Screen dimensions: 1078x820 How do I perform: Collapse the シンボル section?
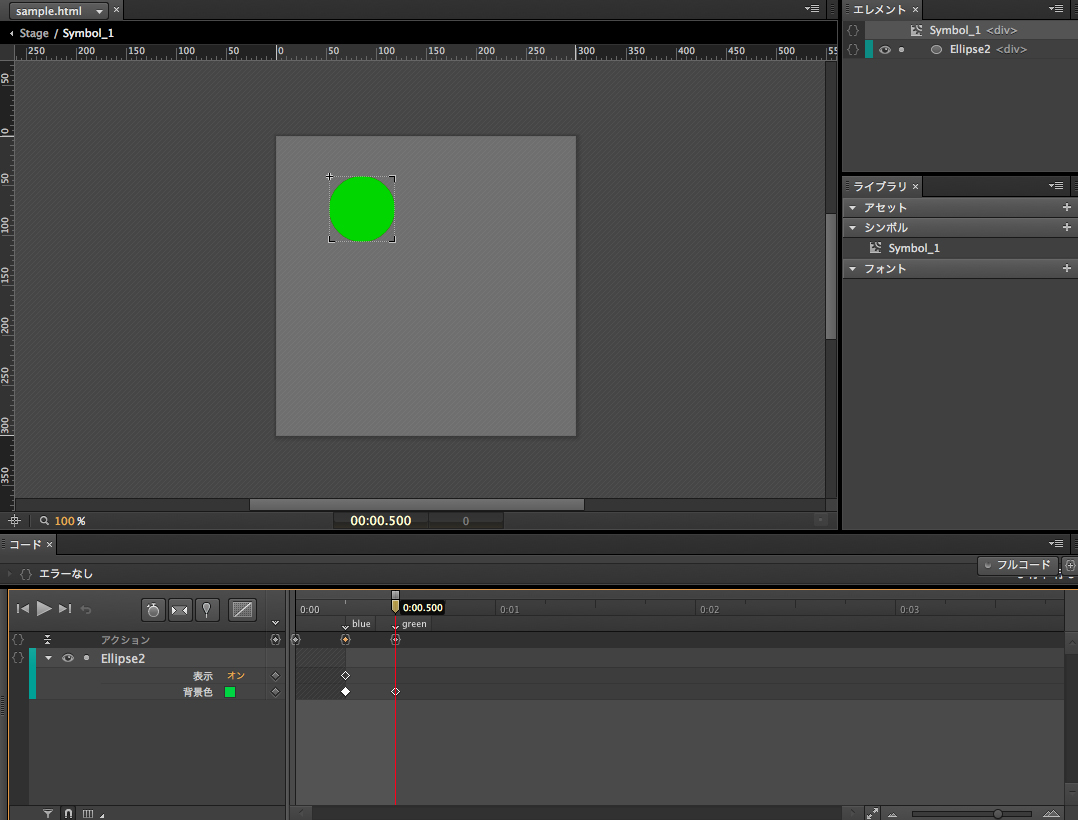[x=852, y=228]
